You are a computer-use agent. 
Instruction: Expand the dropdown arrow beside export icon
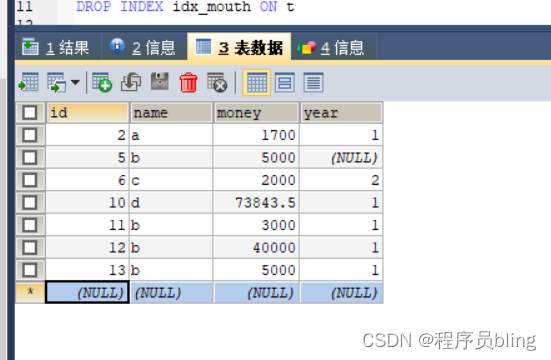coord(75,82)
